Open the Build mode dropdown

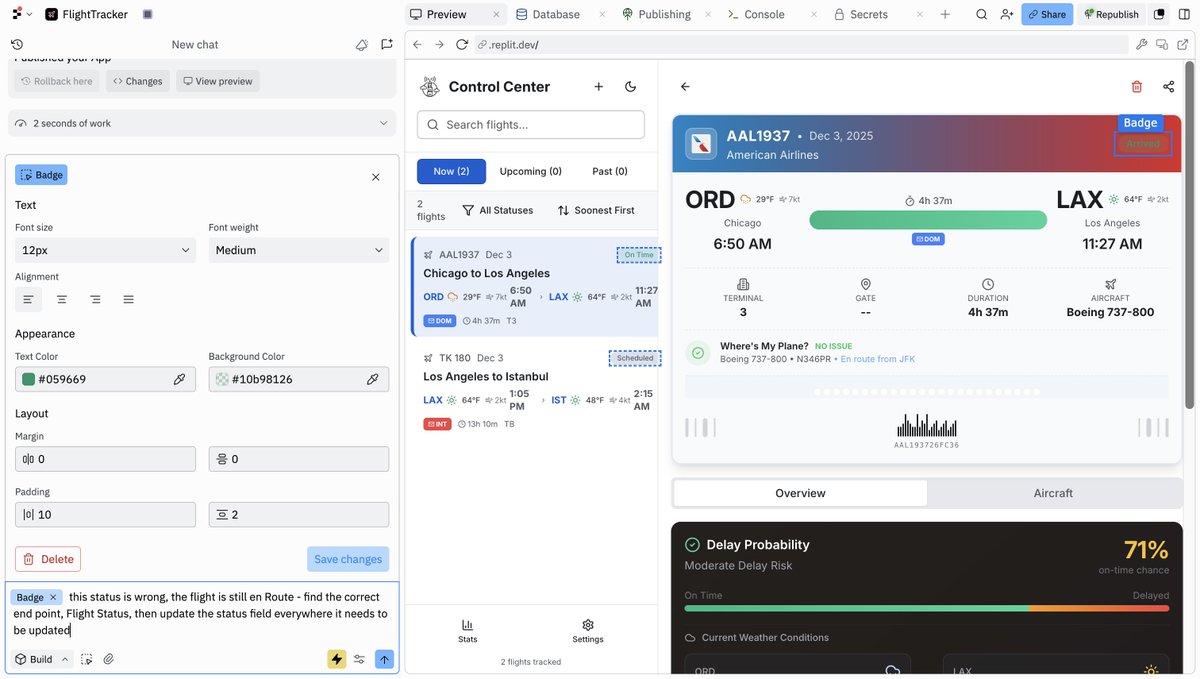coord(41,659)
